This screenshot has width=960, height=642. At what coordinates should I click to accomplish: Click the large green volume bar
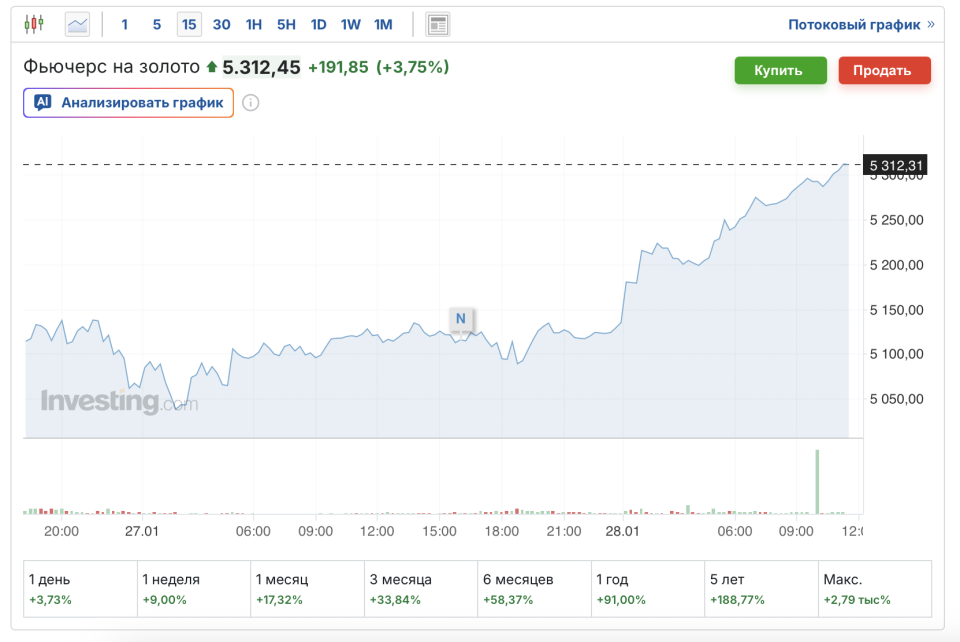817,481
